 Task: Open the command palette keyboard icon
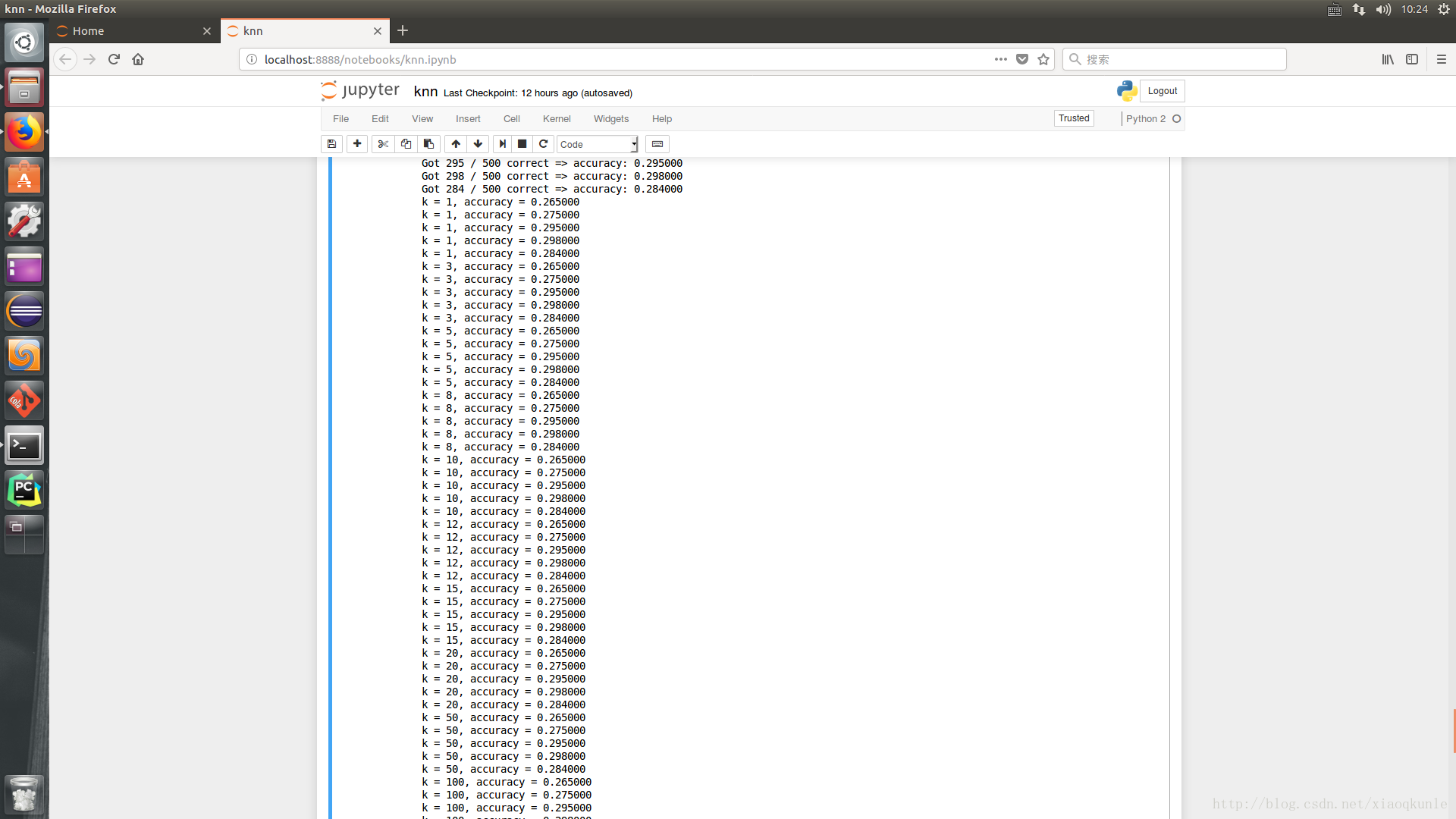coord(657,144)
